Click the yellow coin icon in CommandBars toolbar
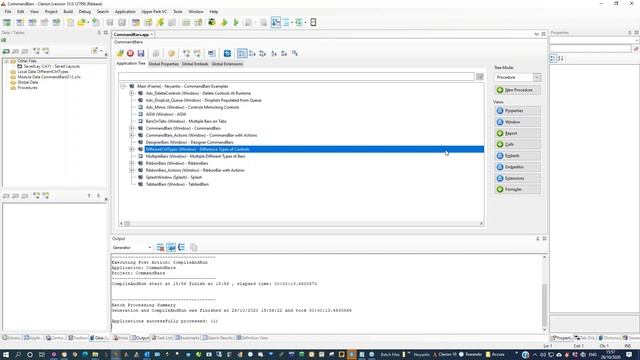 pyautogui.click(x=171, y=53)
